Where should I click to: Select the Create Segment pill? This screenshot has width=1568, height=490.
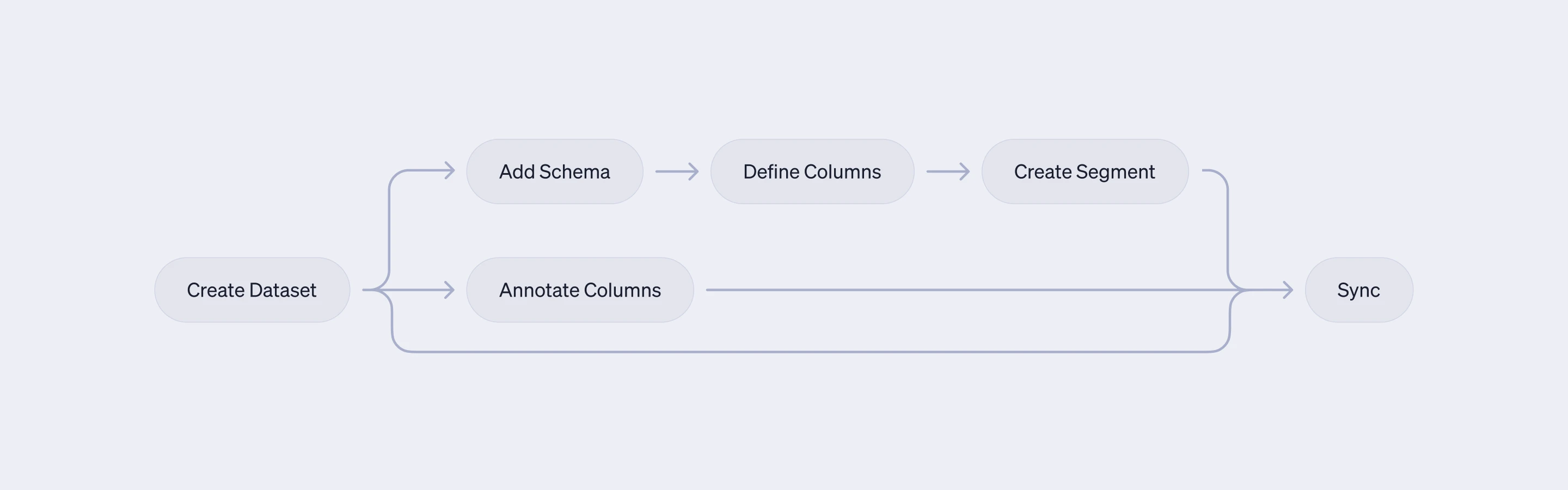click(1084, 171)
